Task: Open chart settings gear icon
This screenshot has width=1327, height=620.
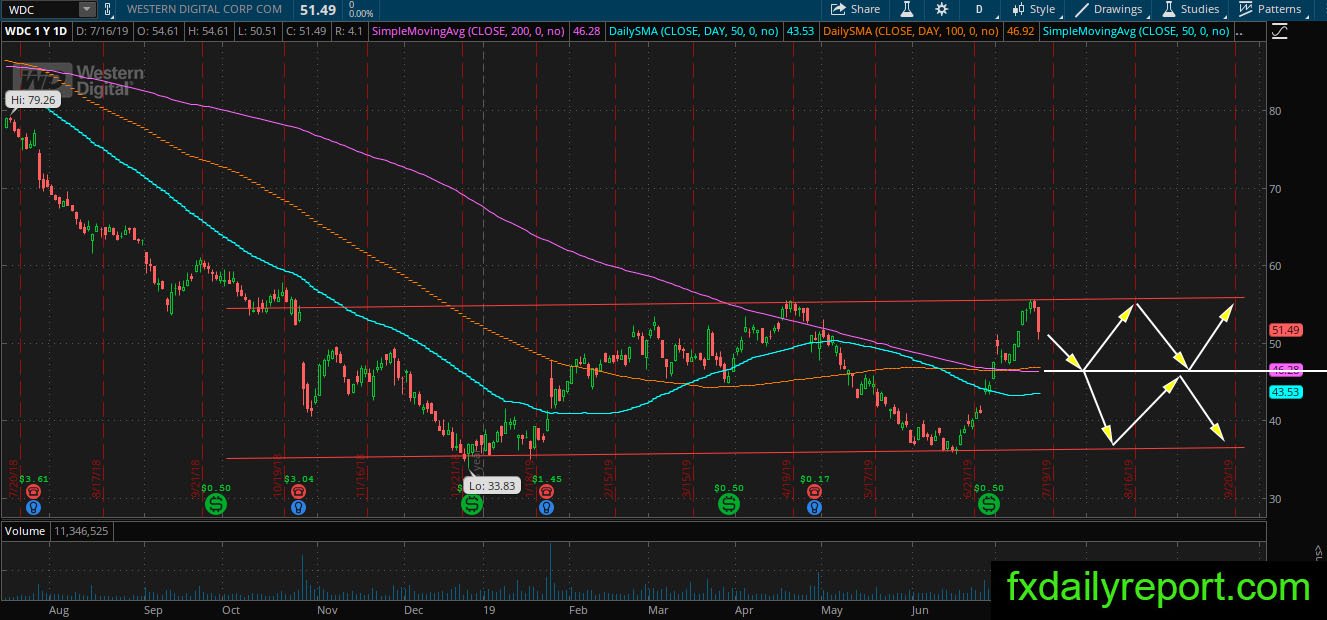Action: tap(941, 9)
